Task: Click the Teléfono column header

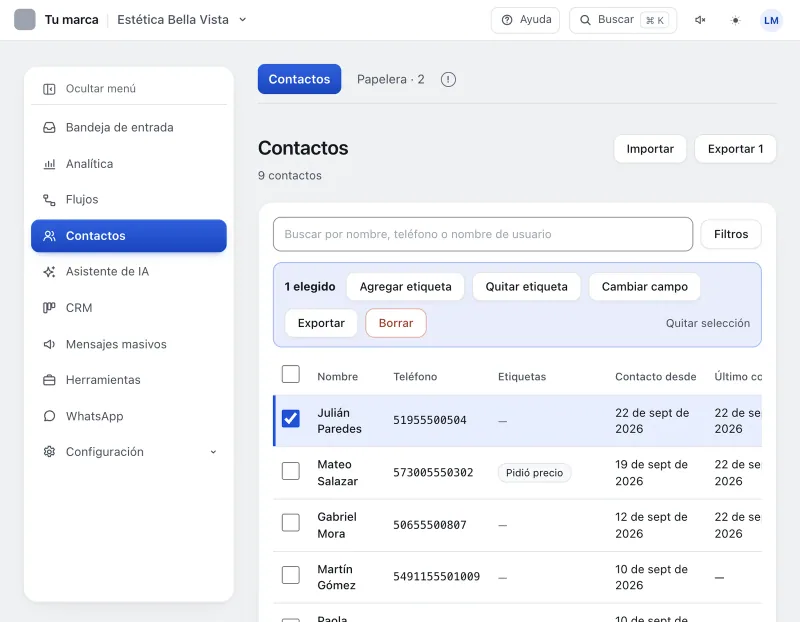Action: [x=415, y=377]
